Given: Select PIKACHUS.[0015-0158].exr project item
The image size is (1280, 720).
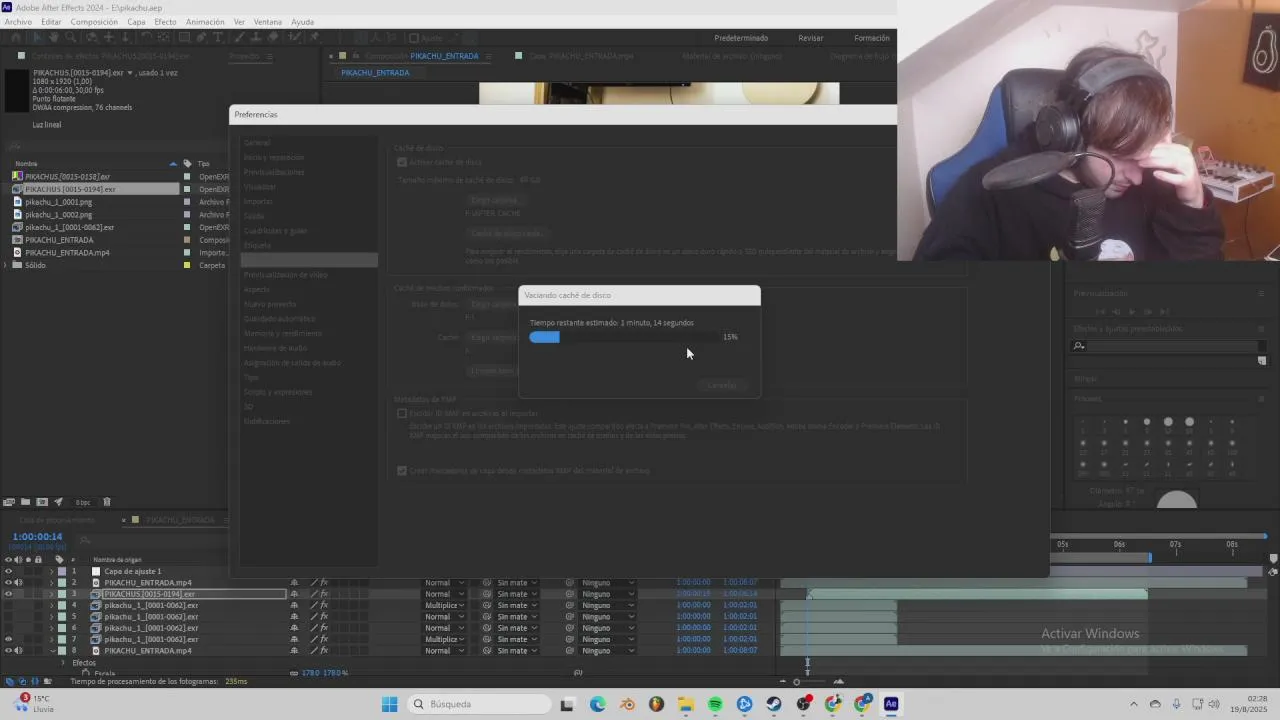Looking at the screenshot, I should [x=68, y=177].
